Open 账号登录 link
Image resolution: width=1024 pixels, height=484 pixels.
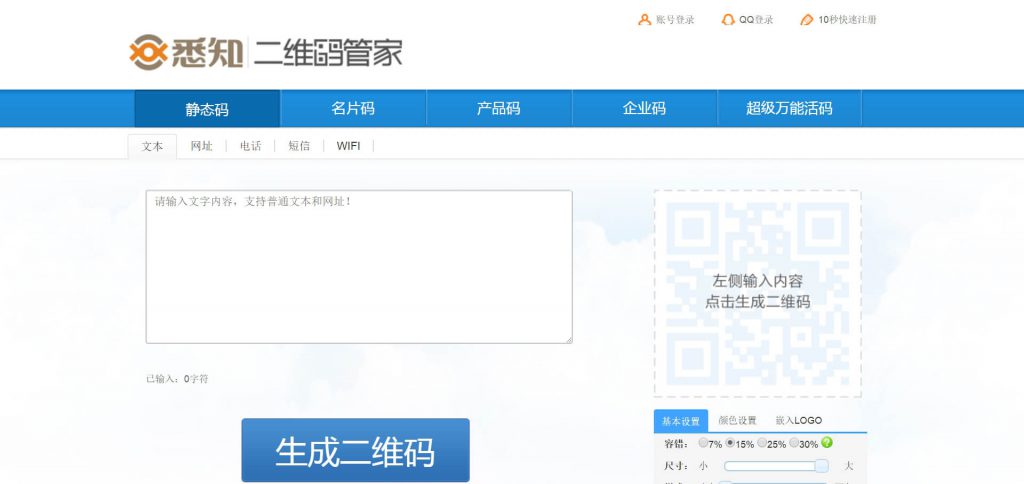click(675, 20)
